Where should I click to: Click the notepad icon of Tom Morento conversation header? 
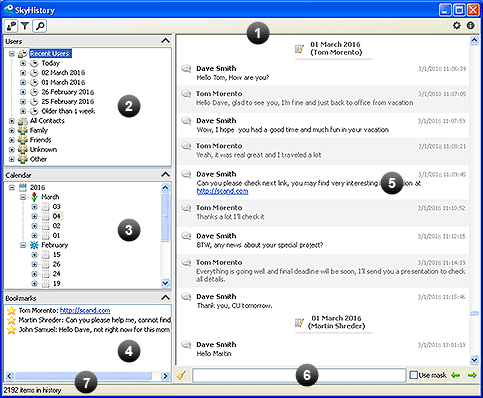[299, 49]
